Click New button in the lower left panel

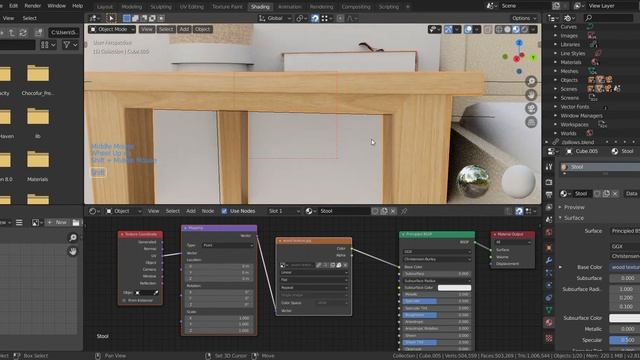pos(58,222)
